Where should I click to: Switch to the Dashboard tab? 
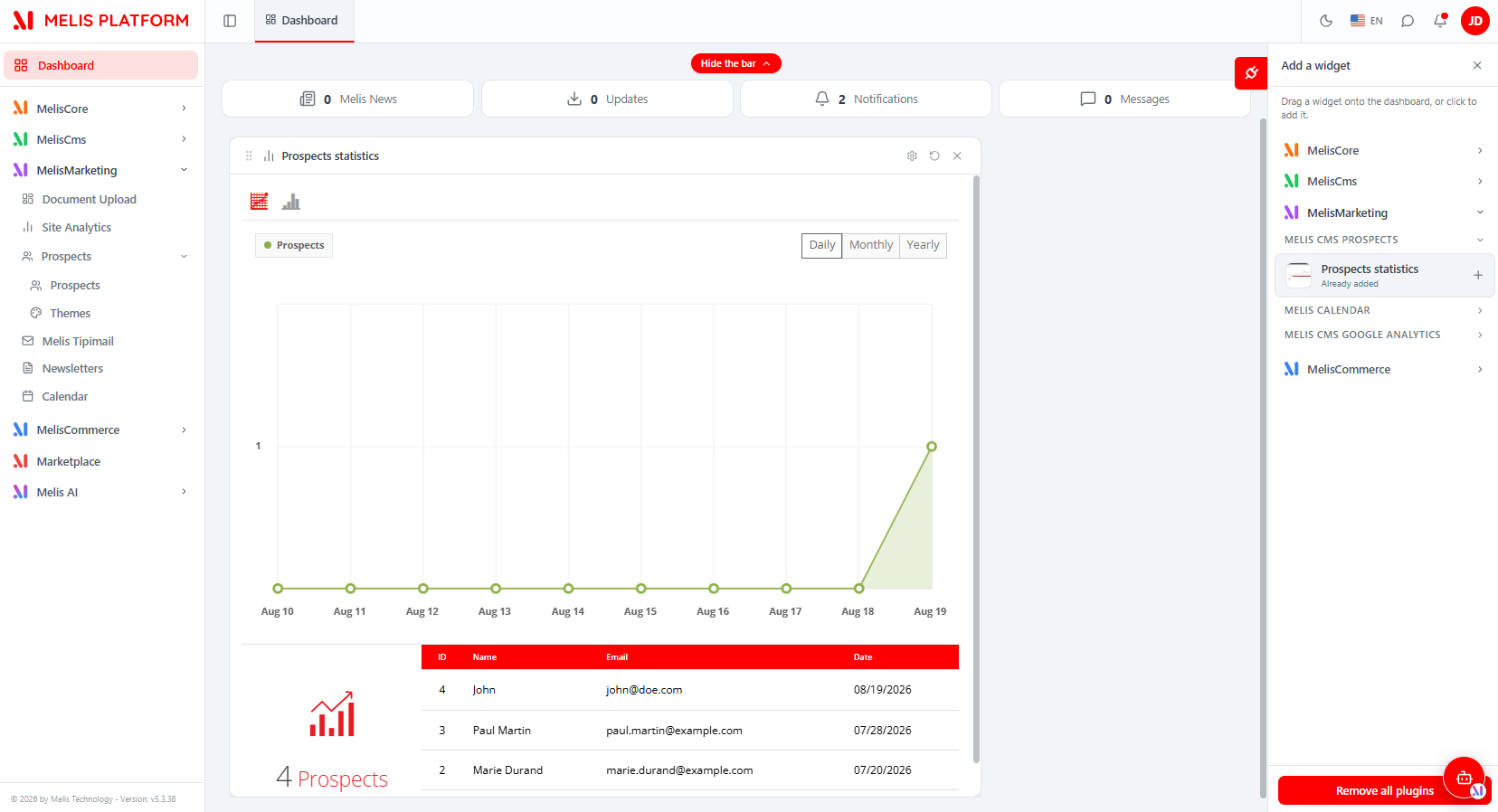[304, 20]
